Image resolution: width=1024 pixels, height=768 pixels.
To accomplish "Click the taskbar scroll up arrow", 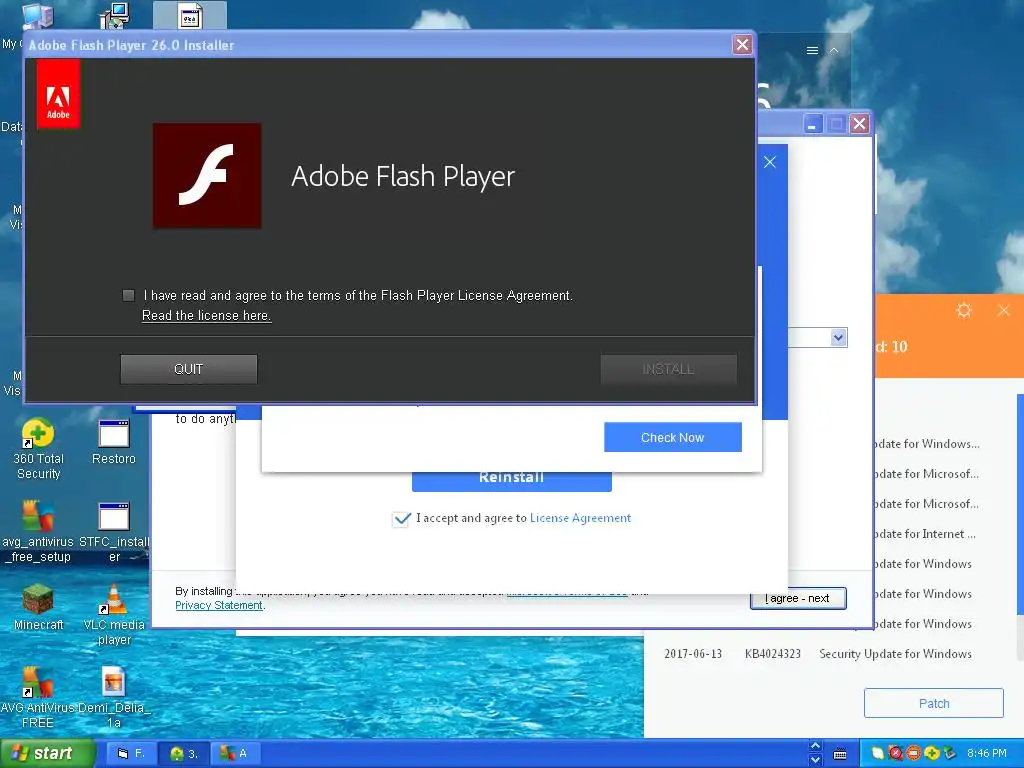I will click(x=815, y=746).
